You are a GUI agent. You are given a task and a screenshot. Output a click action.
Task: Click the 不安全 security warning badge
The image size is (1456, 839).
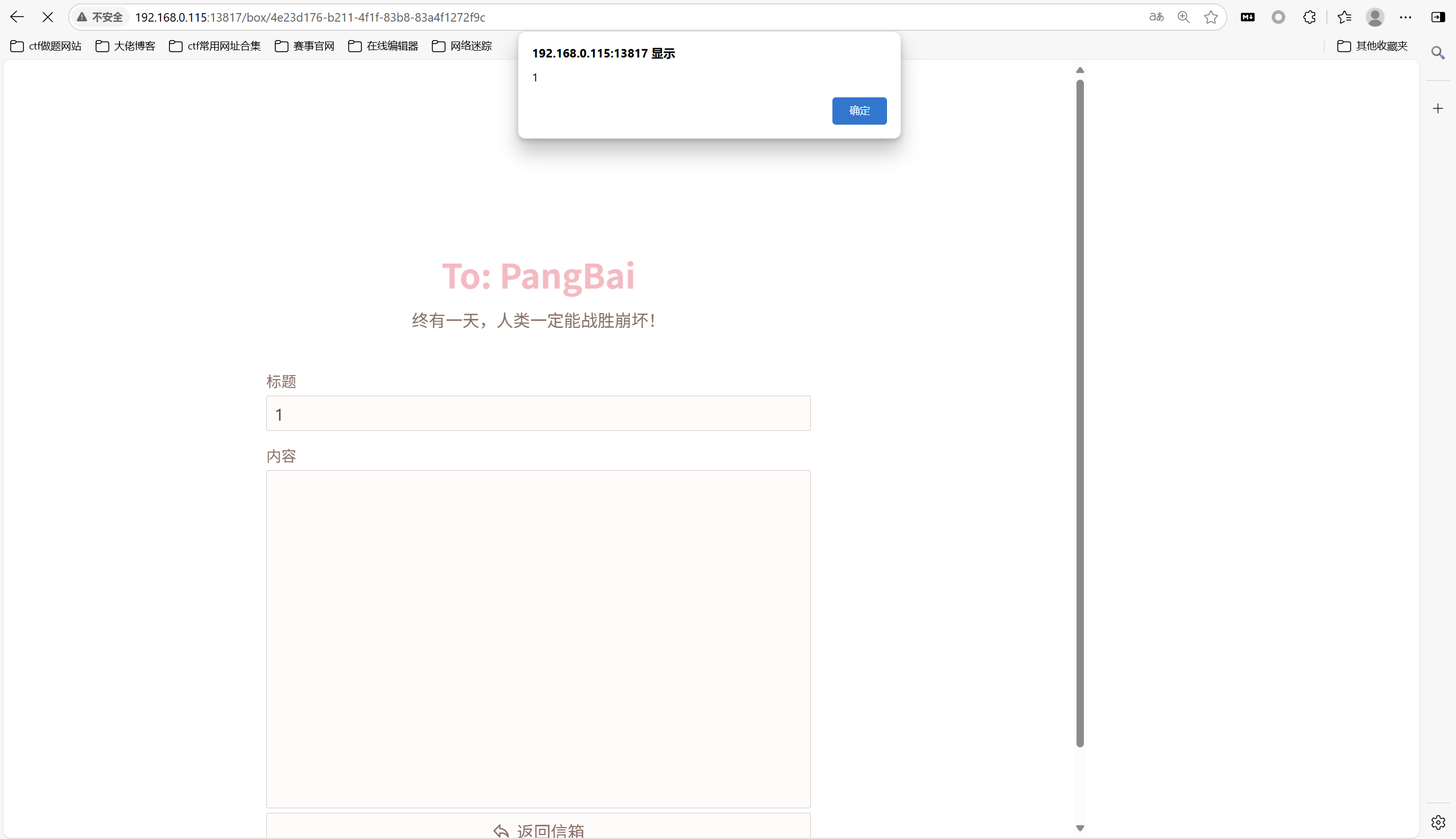[x=100, y=17]
